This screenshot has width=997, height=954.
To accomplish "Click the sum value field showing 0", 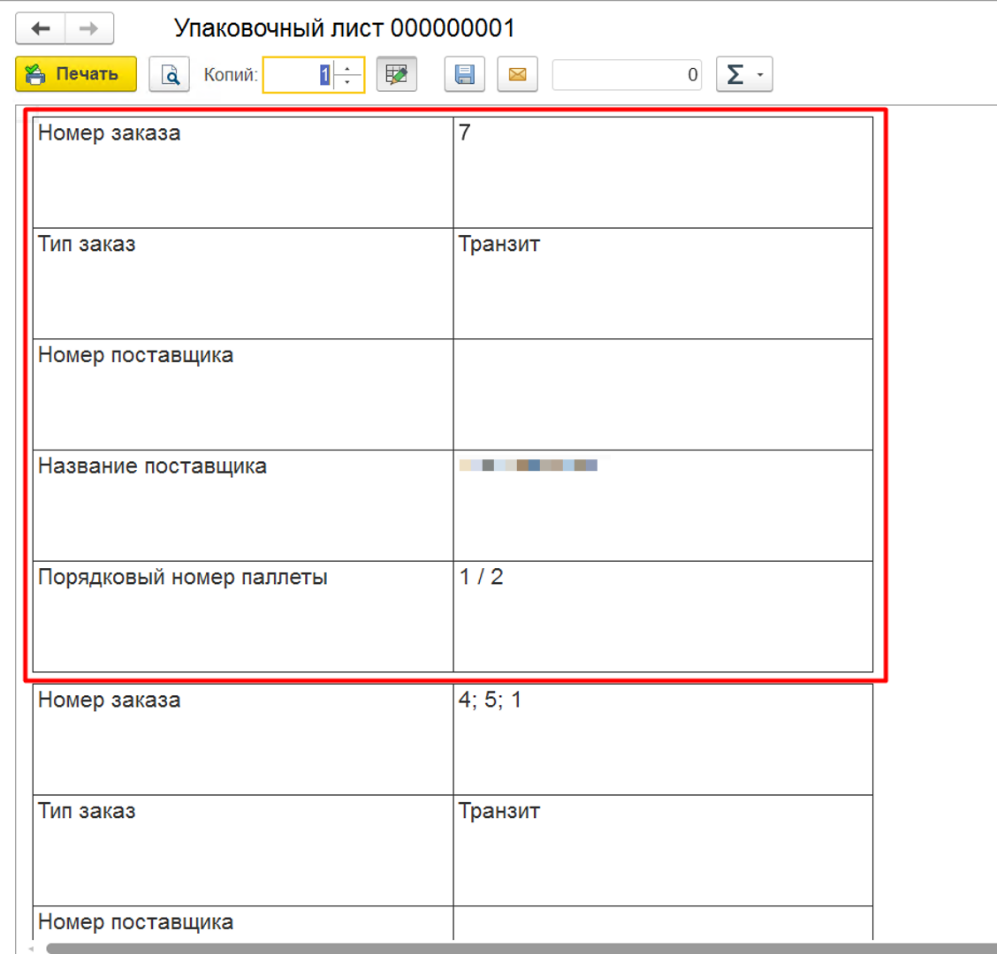I will [627, 74].
